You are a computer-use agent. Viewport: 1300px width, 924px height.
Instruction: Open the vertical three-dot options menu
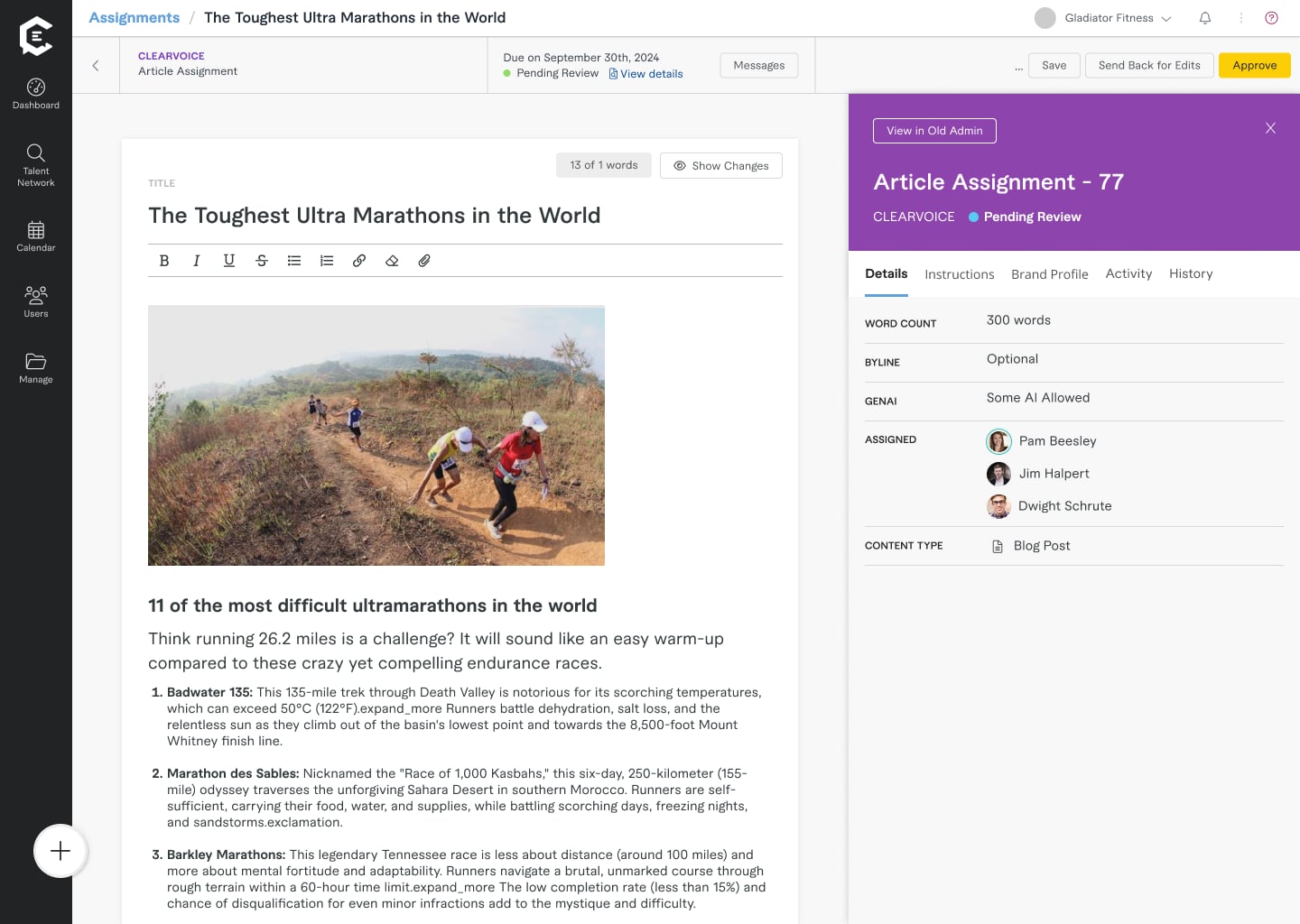click(1241, 18)
